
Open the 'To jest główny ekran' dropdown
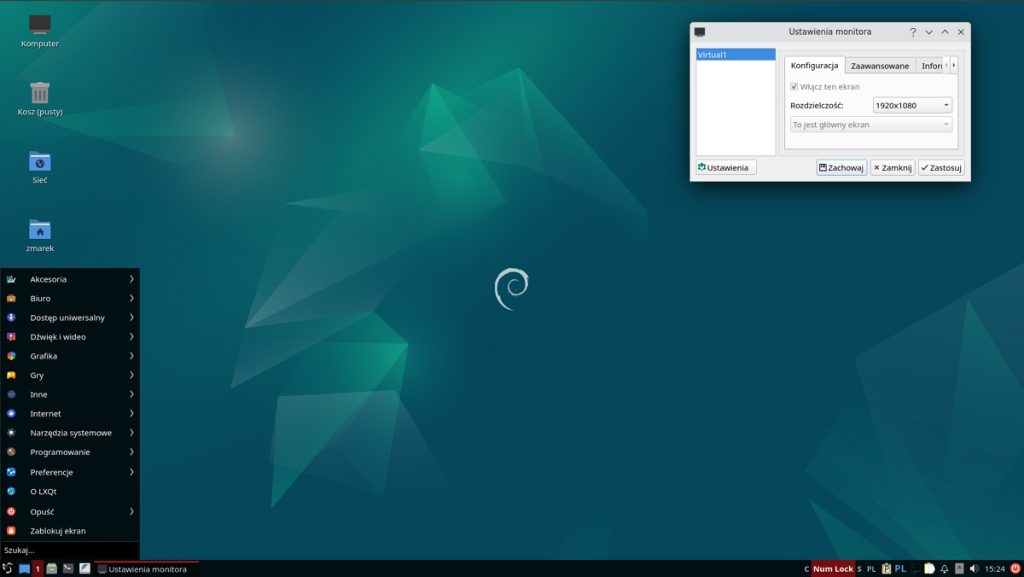pos(869,124)
